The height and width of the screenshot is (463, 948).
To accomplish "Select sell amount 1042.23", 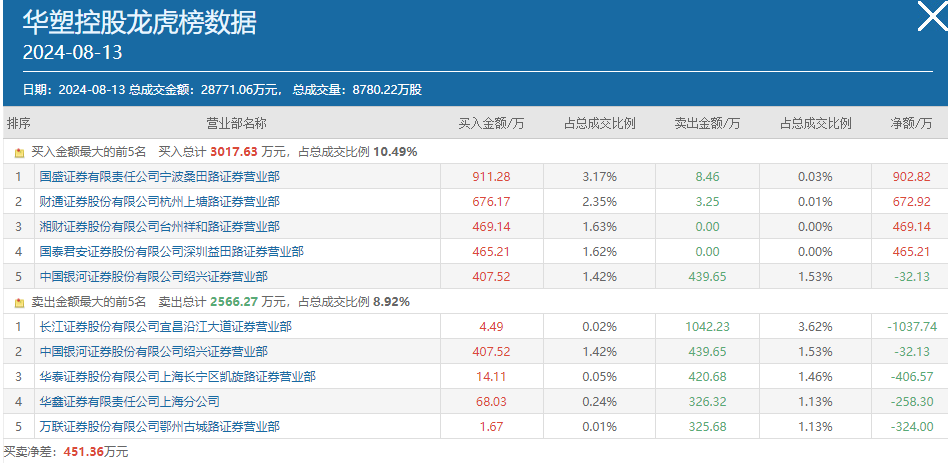I will [x=707, y=327].
